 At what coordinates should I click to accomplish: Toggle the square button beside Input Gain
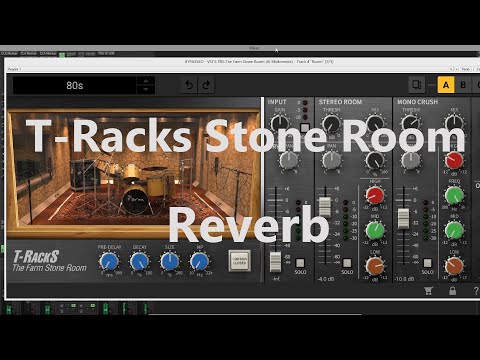(305, 128)
